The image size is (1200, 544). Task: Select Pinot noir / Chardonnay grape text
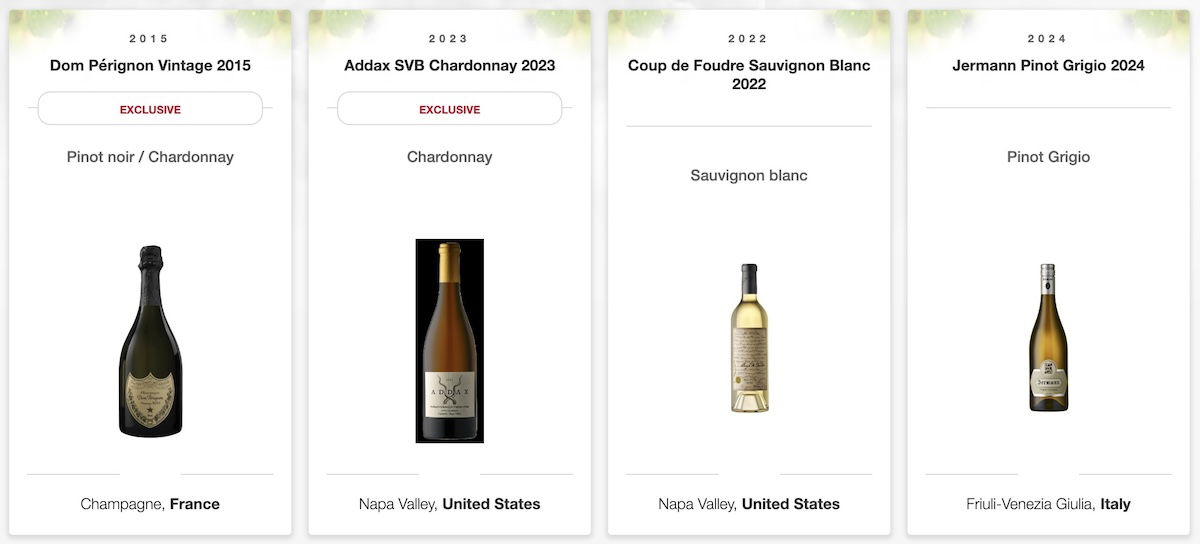pyautogui.click(x=150, y=157)
